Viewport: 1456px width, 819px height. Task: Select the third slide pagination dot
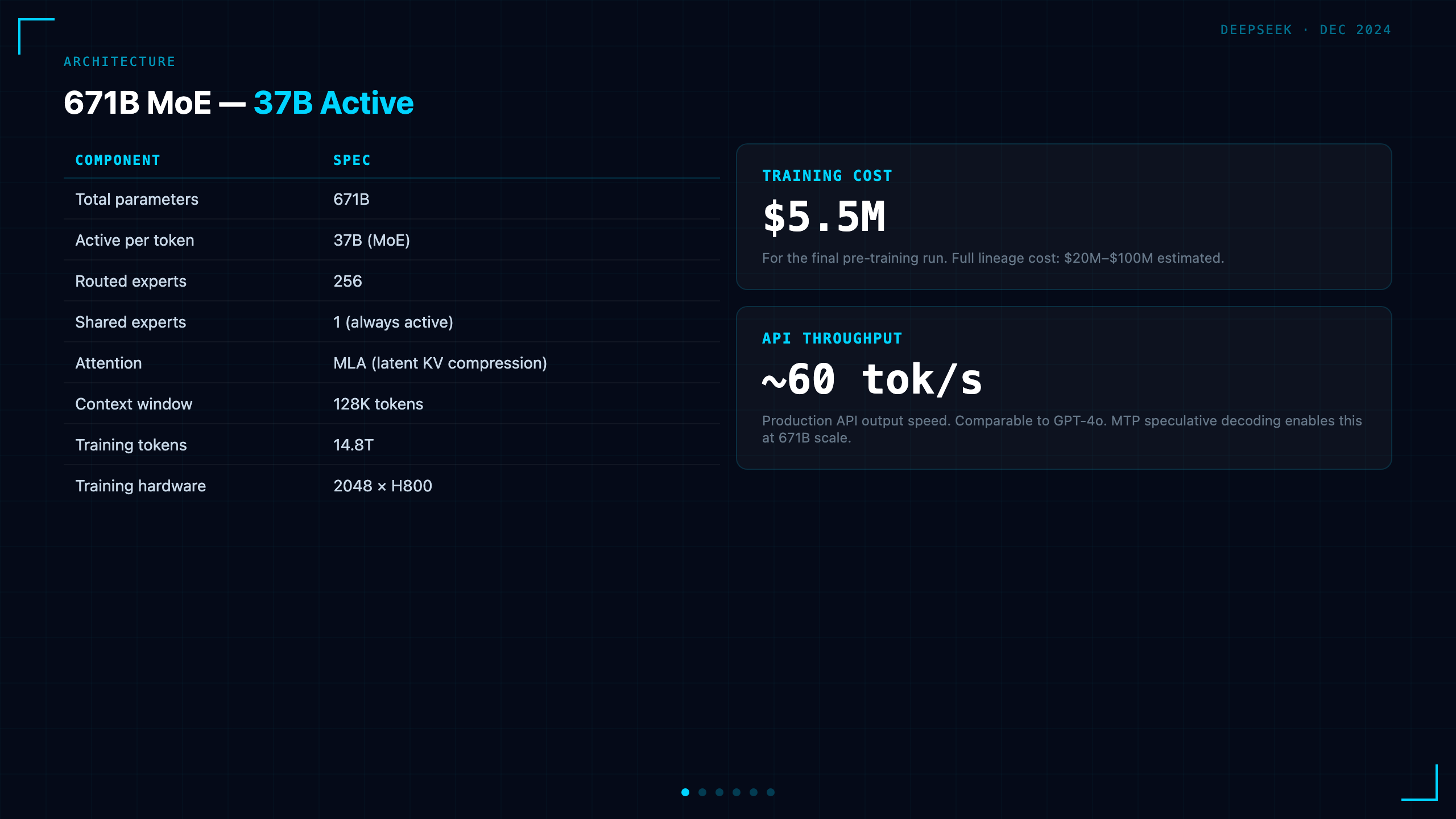tap(719, 792)
